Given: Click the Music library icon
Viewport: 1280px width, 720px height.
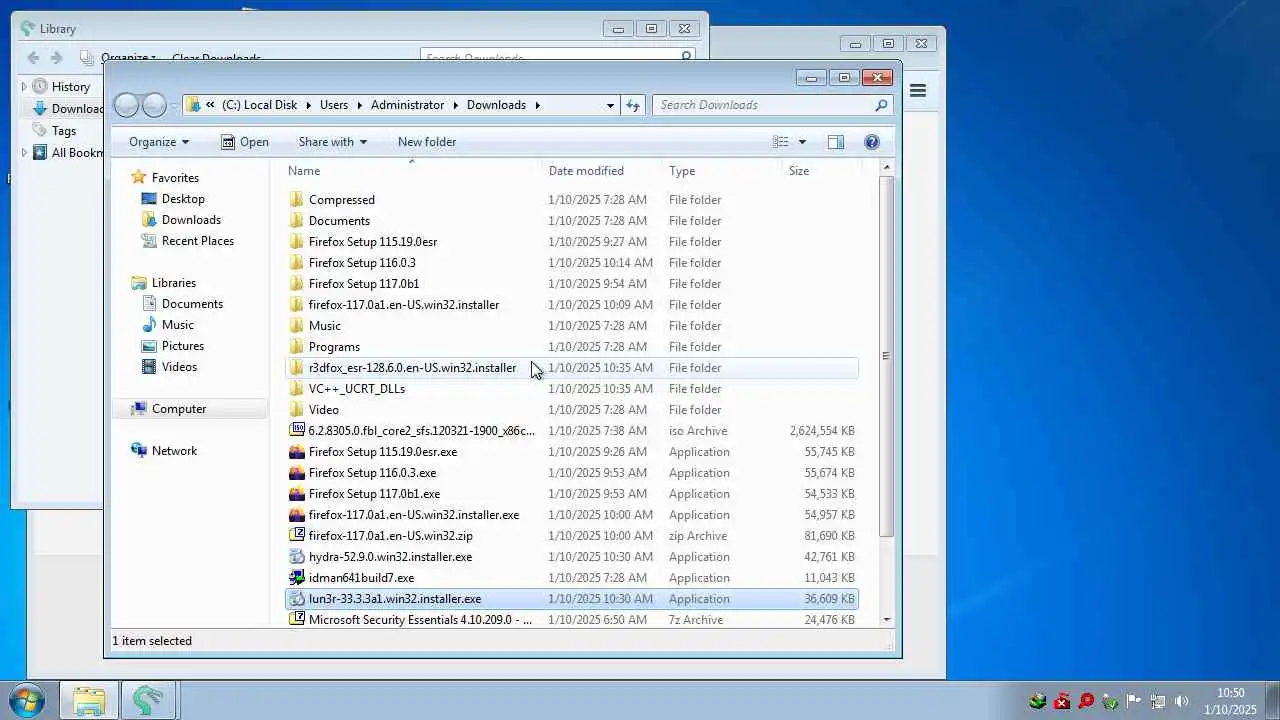Looking at the screenshot, I should pyautogui.click(x=149, y=325).
